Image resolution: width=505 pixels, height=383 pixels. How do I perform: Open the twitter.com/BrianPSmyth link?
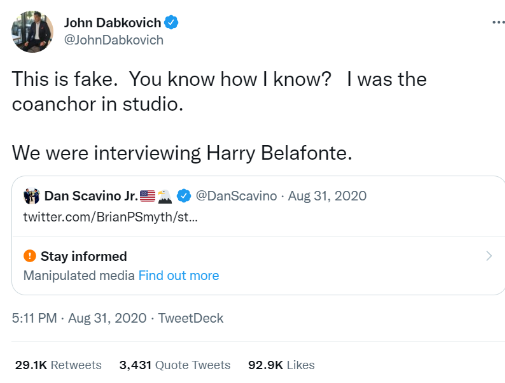click(x=110, y=217)
